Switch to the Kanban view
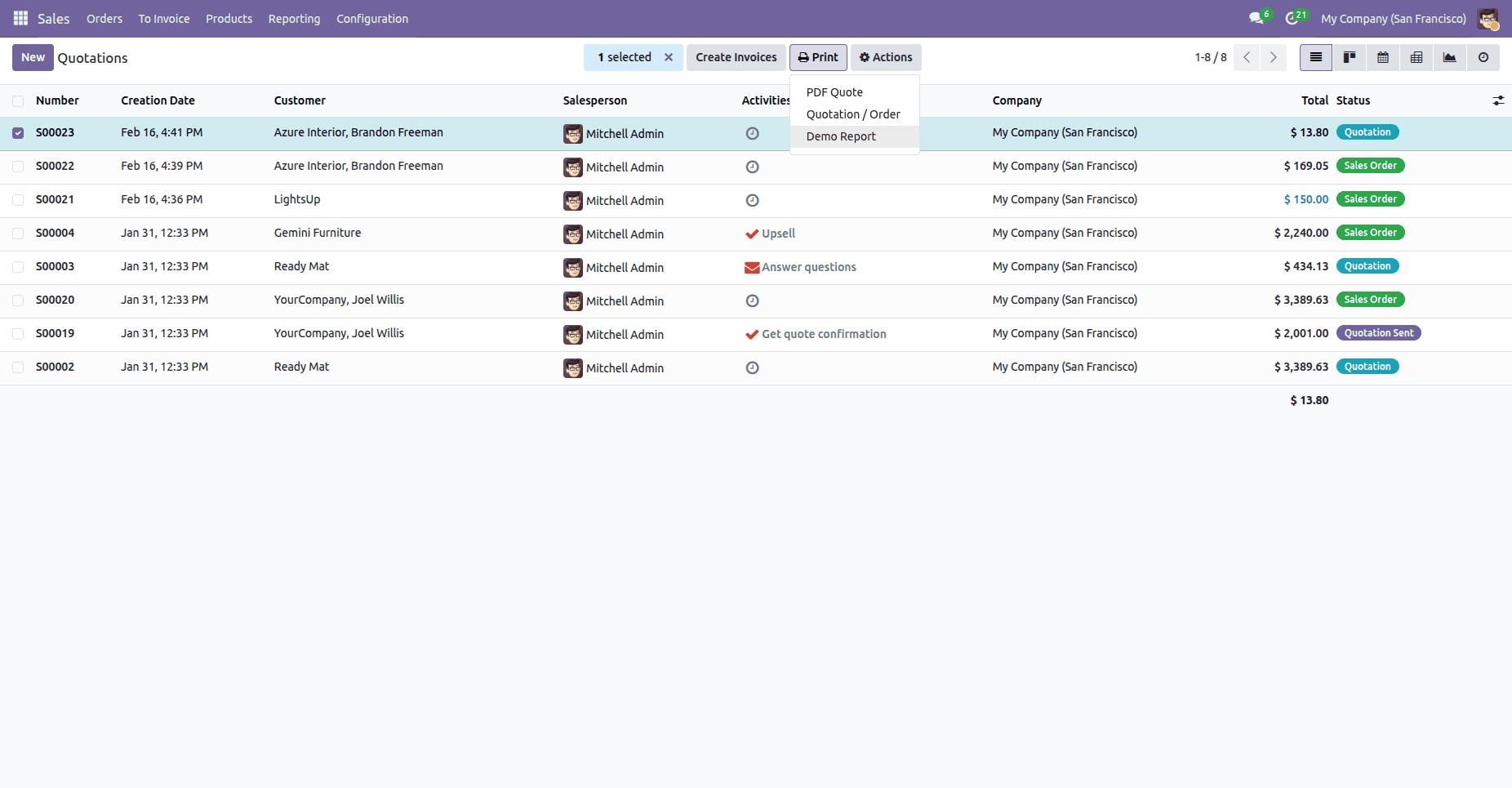Screen dimensions: 1512x788 [1350, 57]
